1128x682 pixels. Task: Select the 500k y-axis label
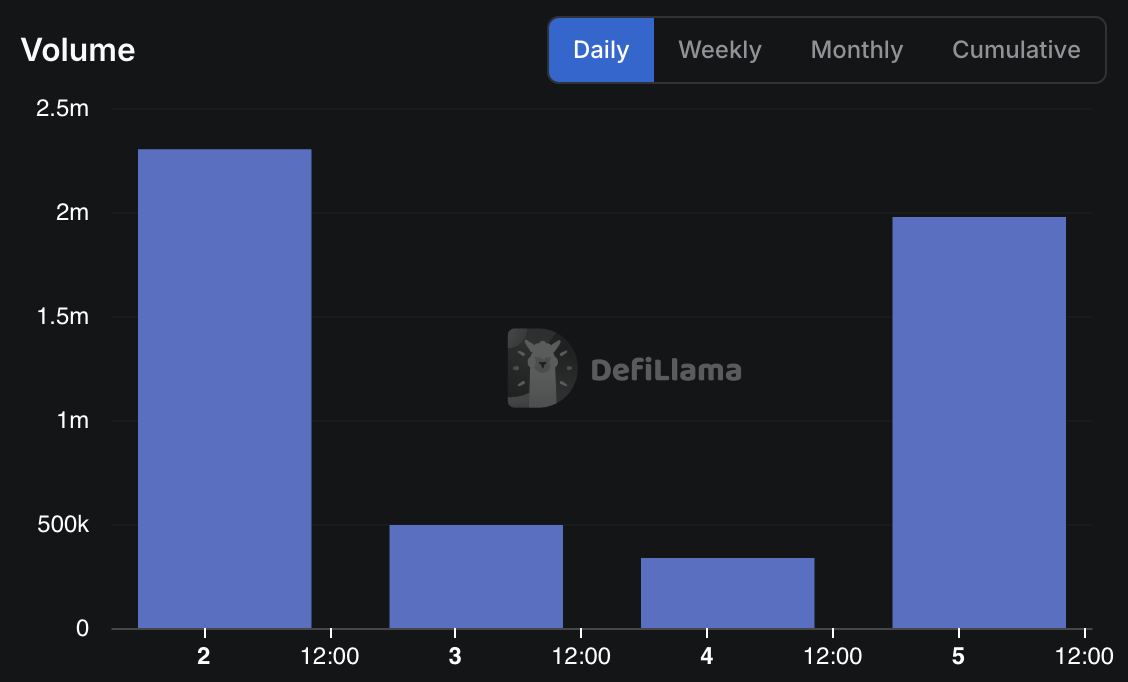click(62, 524)
